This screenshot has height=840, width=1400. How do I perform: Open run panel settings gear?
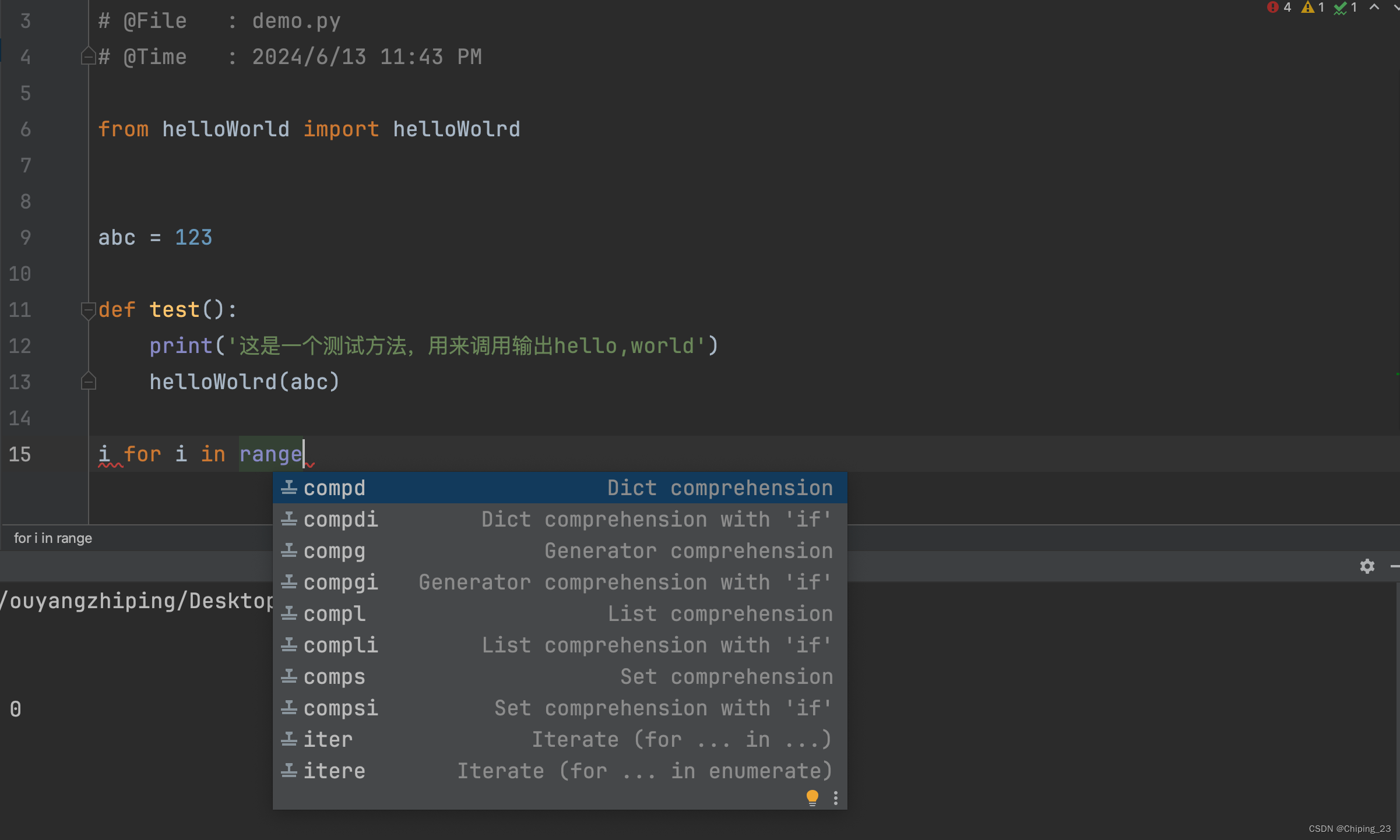[x=1367, y=566]
